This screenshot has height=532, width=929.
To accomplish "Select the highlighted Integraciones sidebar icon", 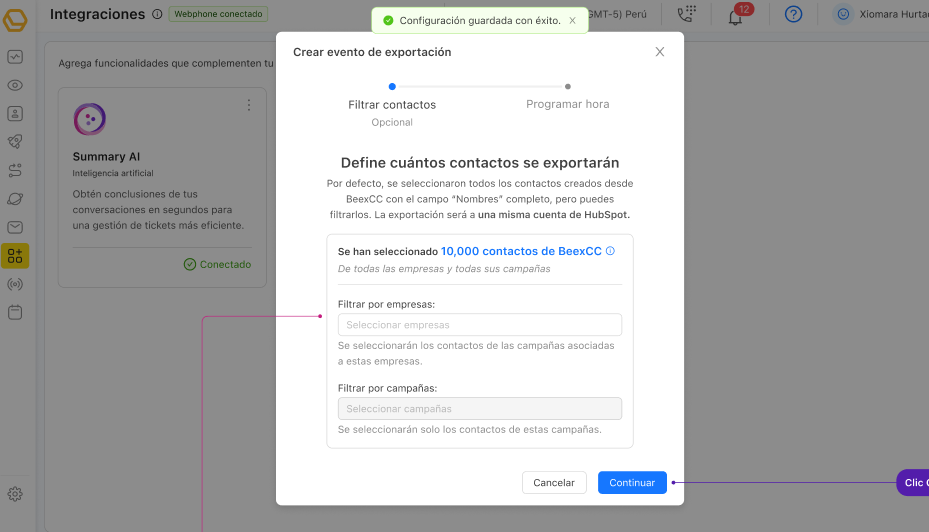I will point(15,256).
